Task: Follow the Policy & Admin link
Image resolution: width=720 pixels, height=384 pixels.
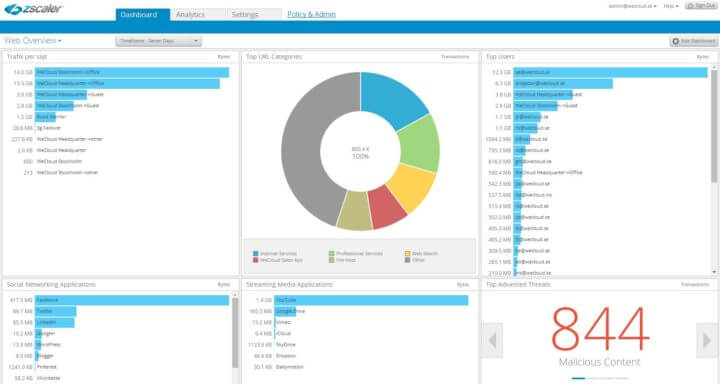Action: point(311,14)
